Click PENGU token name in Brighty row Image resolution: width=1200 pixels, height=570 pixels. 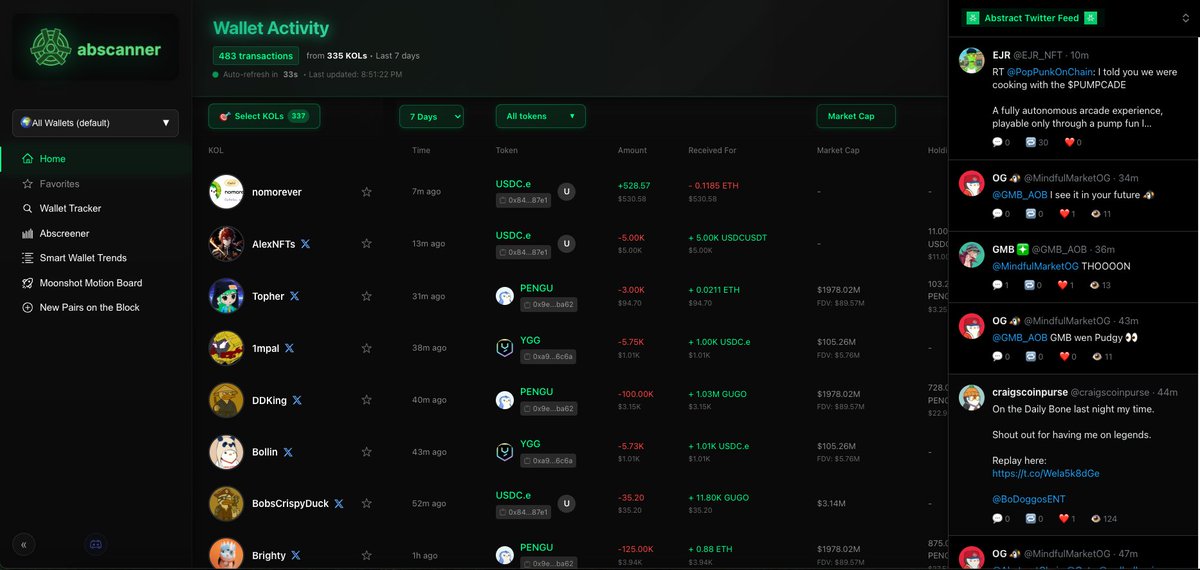[537, 547]
